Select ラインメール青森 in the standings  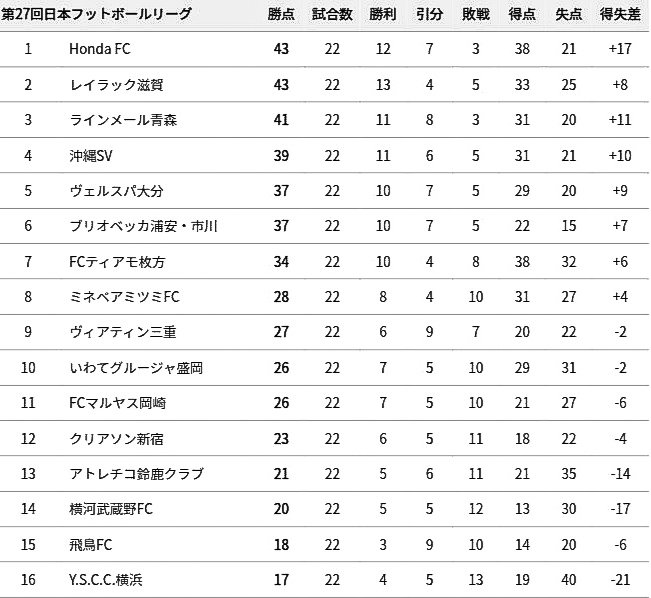pyautogui.click(x=124, y=120)
